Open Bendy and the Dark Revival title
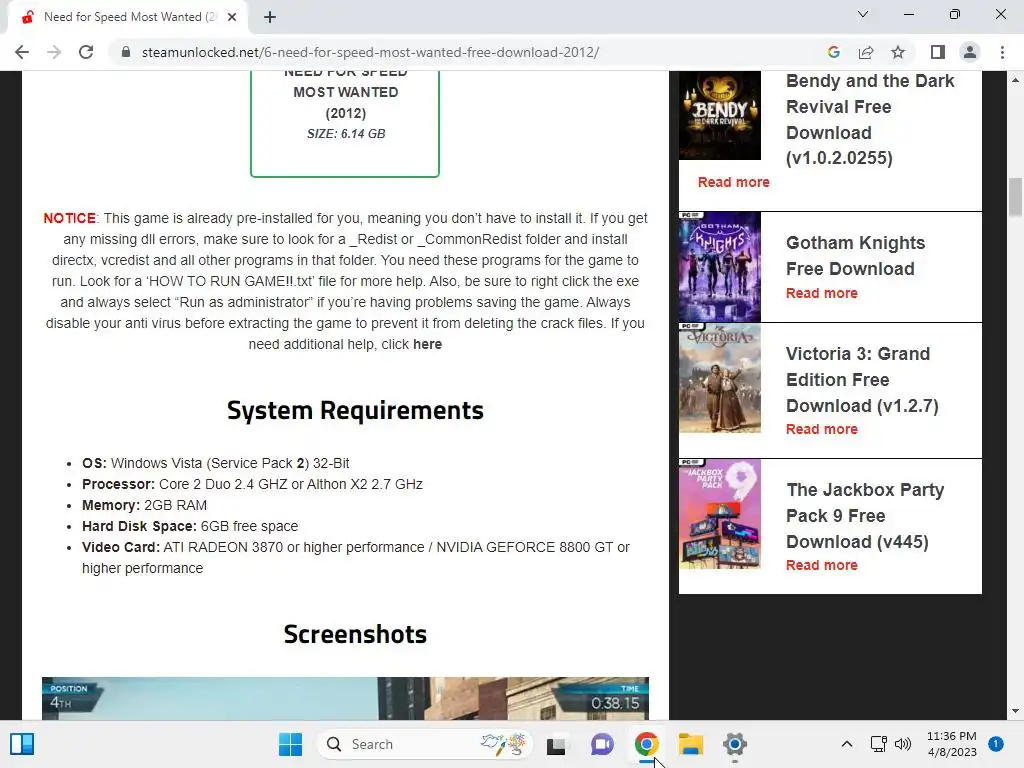Image resolution: width=1024 pixels, height=768 pixels. 870,120
